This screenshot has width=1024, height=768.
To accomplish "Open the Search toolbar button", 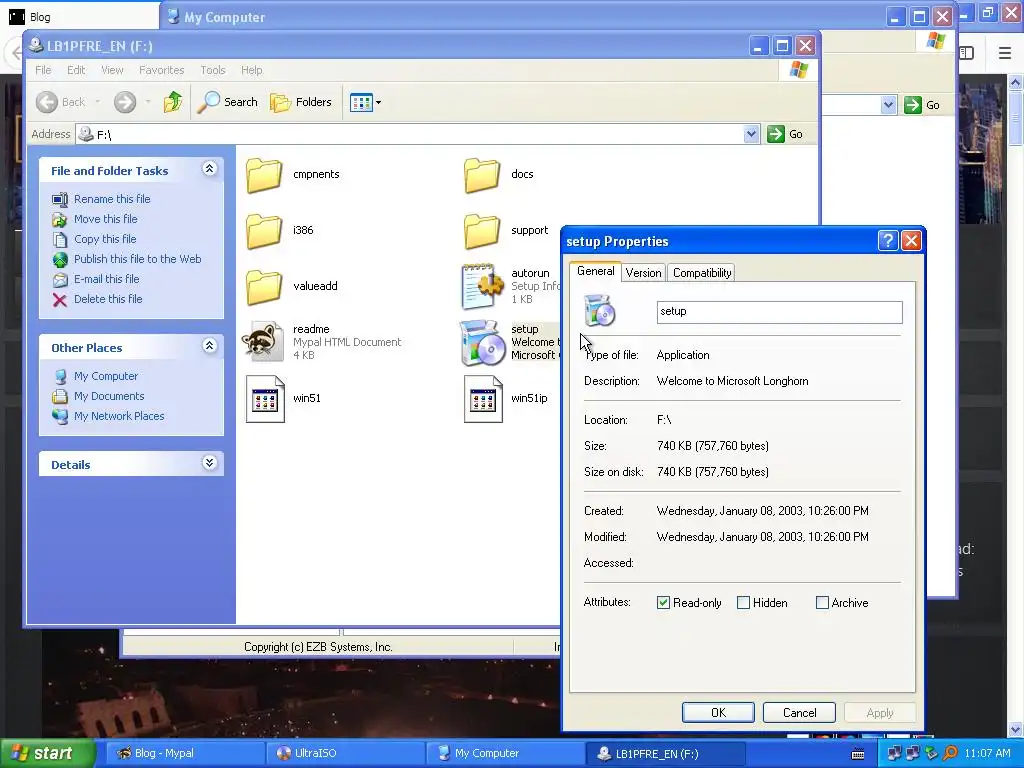I will click(227, 102).
